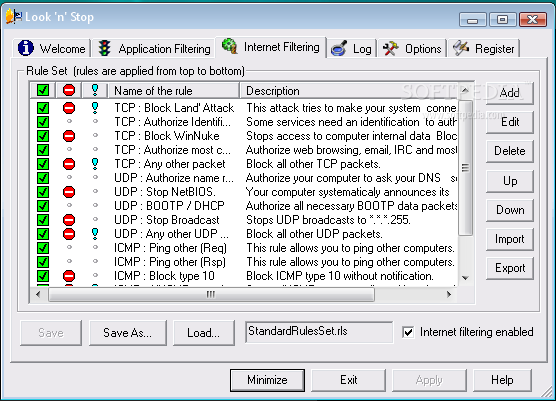Click the block icon on Block Land' Attack row
Screen dimensions: 556x401
point(69,107)
